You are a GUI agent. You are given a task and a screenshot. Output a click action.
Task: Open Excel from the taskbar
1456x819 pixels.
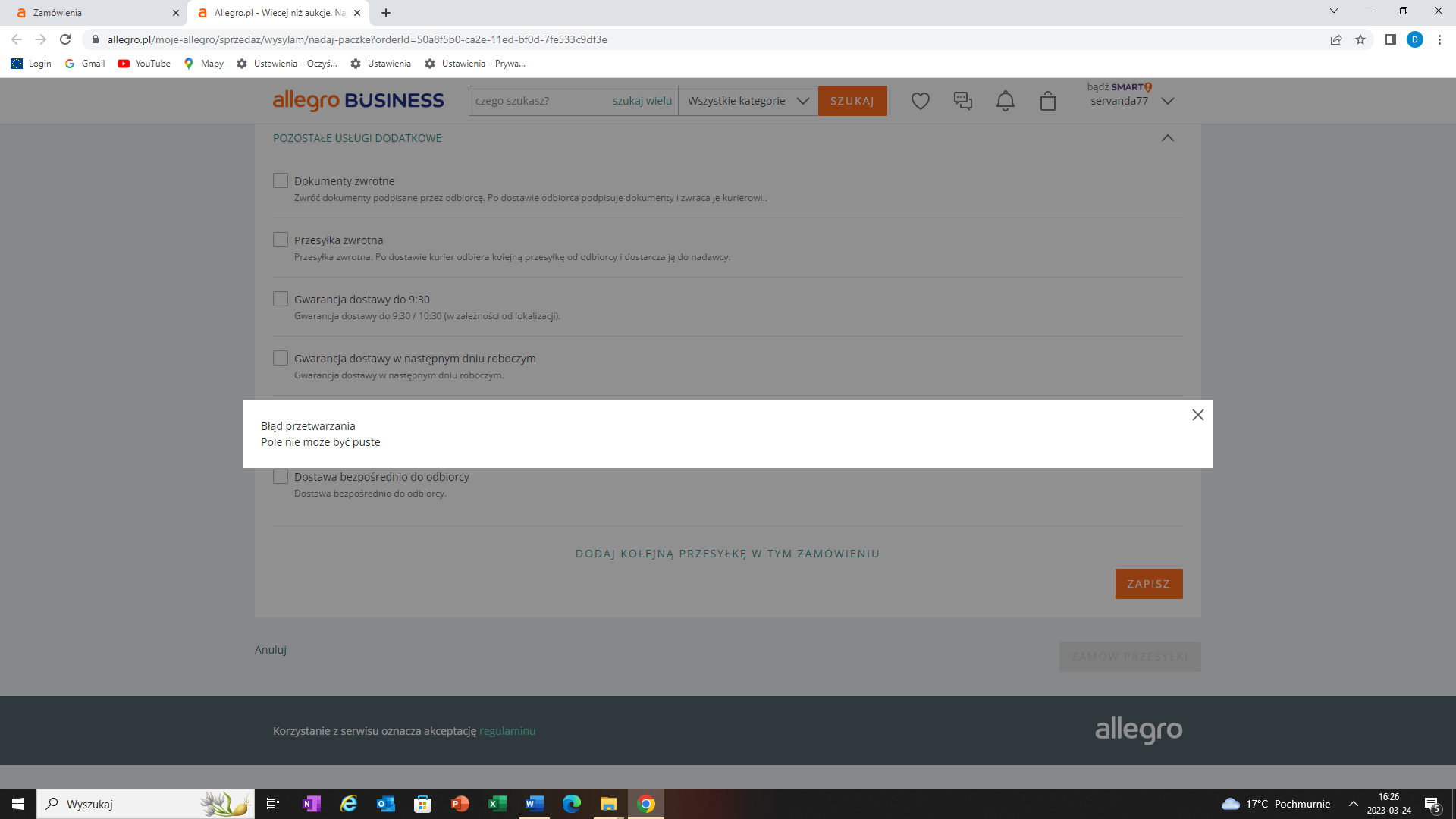pos(497,804)
